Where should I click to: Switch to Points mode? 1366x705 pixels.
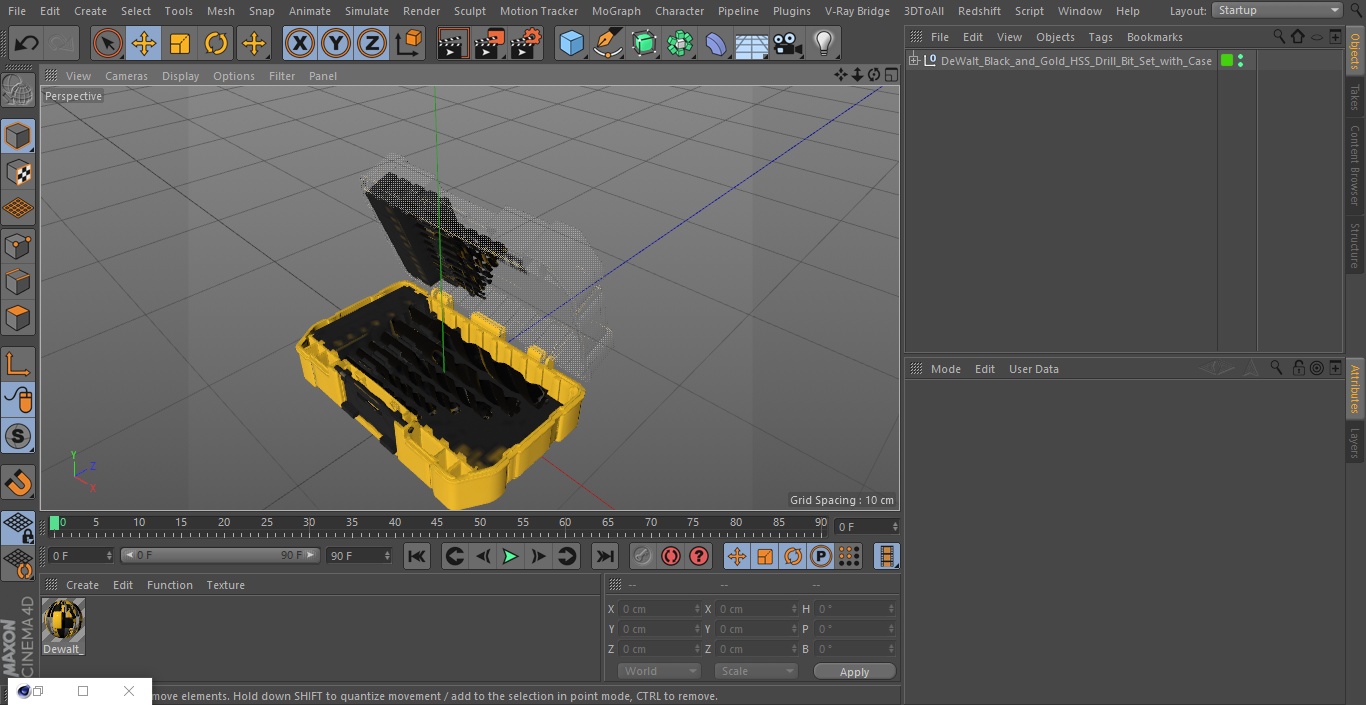pyautogui.click(x=18, y=245)
